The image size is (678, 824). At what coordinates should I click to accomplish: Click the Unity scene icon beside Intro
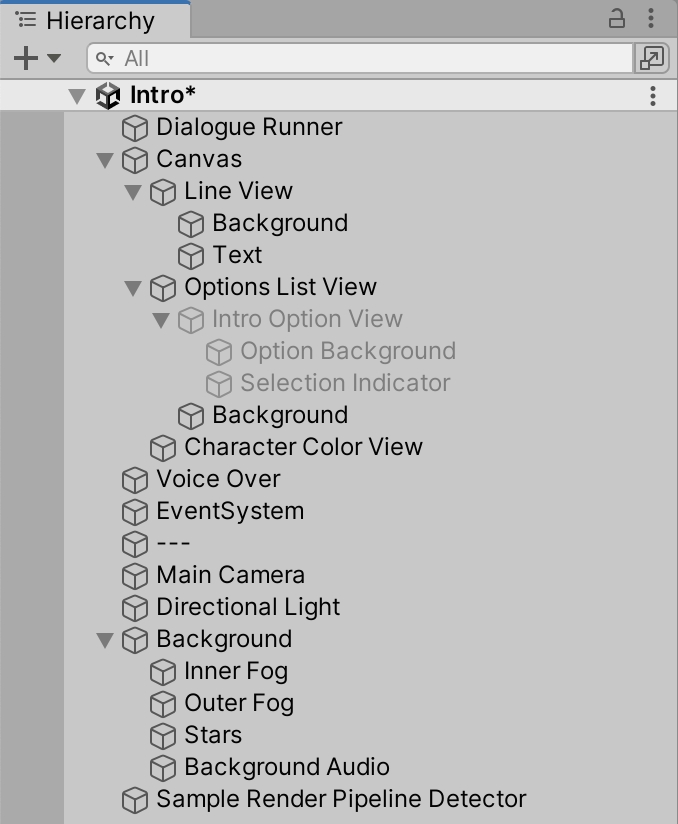108,96
